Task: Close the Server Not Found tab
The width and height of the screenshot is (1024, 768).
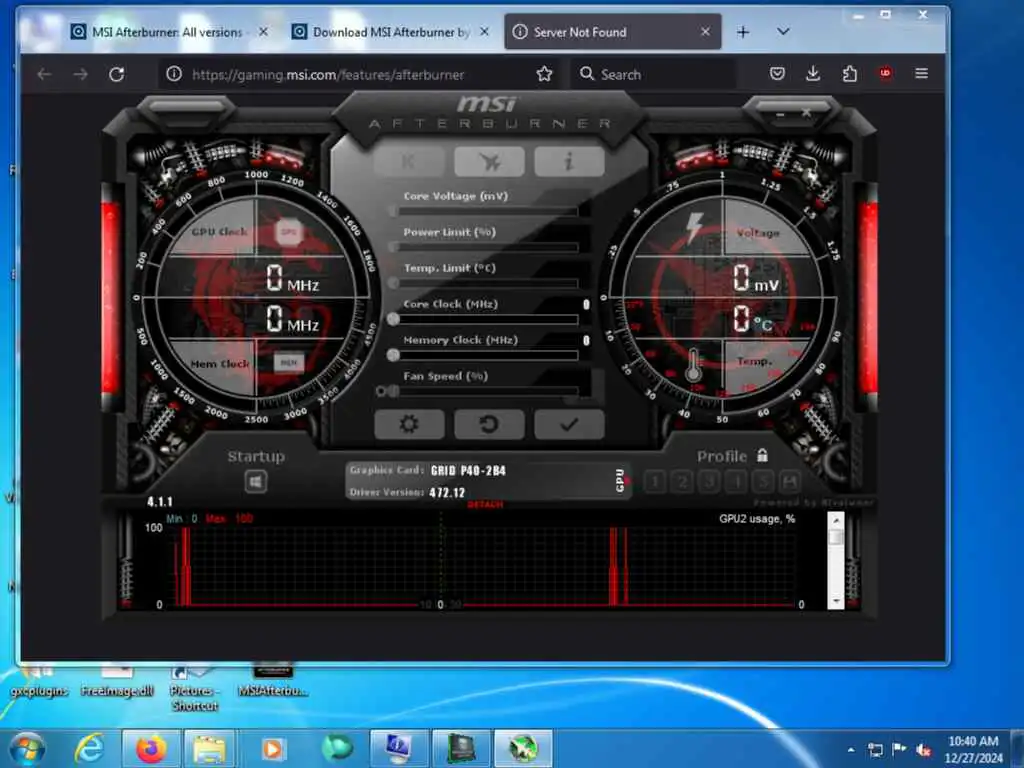Action: click(x=705, y=31)
